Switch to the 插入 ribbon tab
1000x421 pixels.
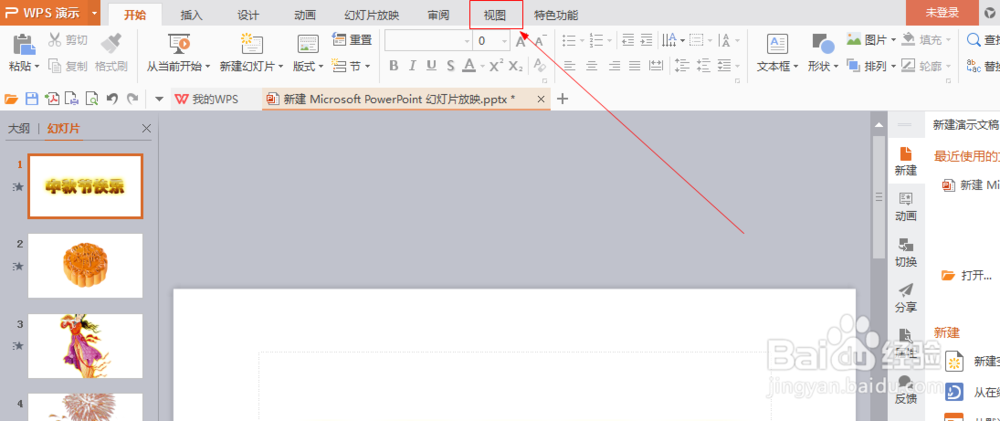coord(191,15)
